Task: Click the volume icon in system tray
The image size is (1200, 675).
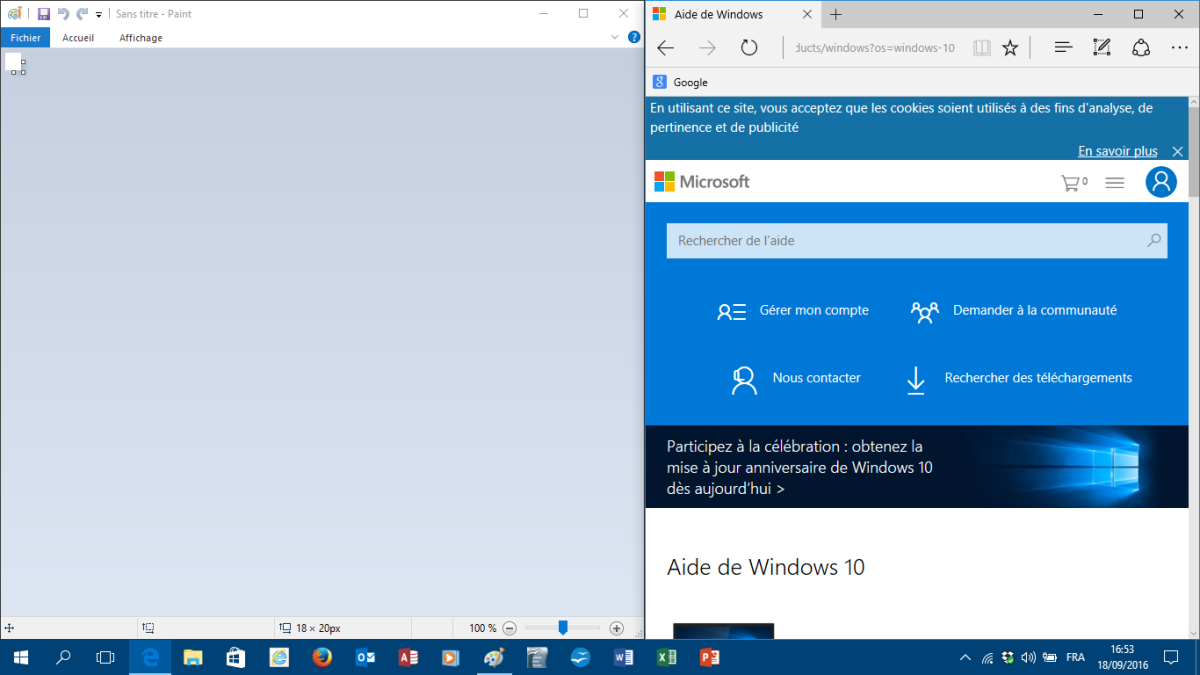Action: click(1029, 658)
